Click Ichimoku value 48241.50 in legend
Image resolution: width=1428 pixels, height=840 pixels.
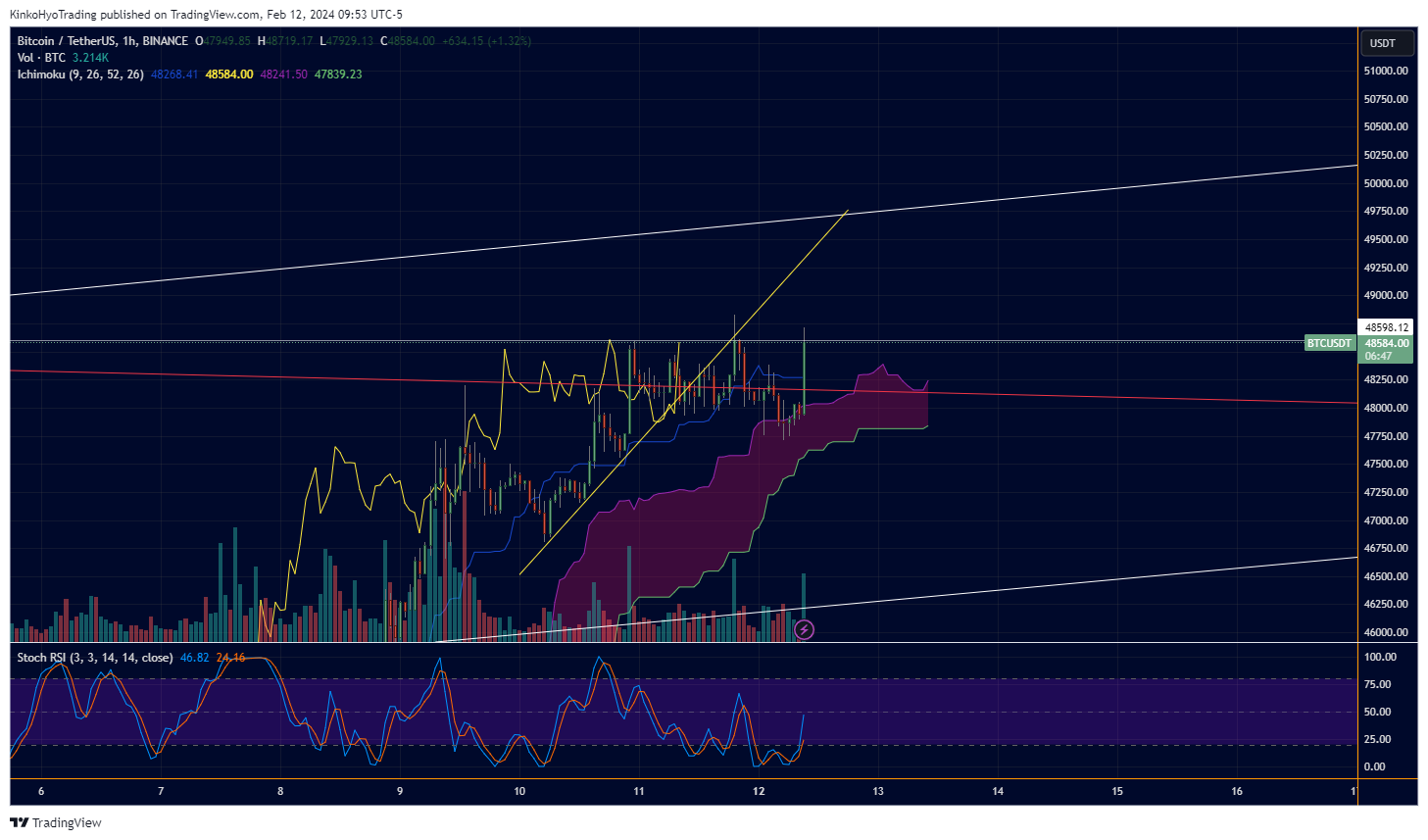(283, 74)
